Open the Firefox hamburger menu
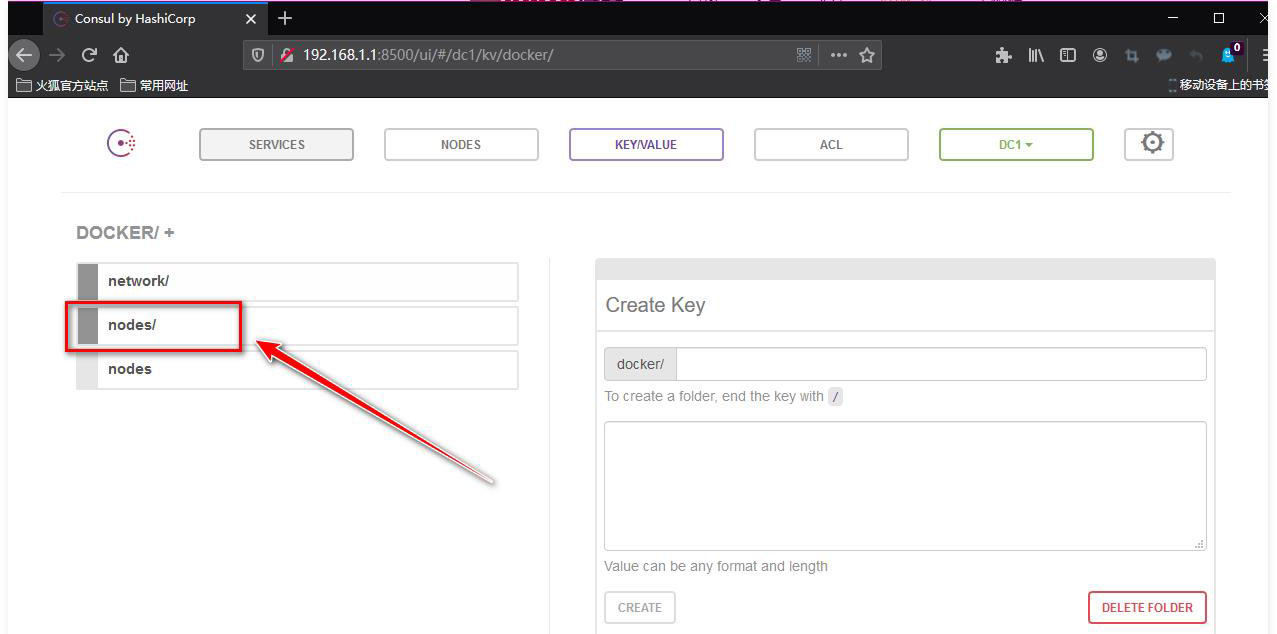 [x=1267, y=55]
